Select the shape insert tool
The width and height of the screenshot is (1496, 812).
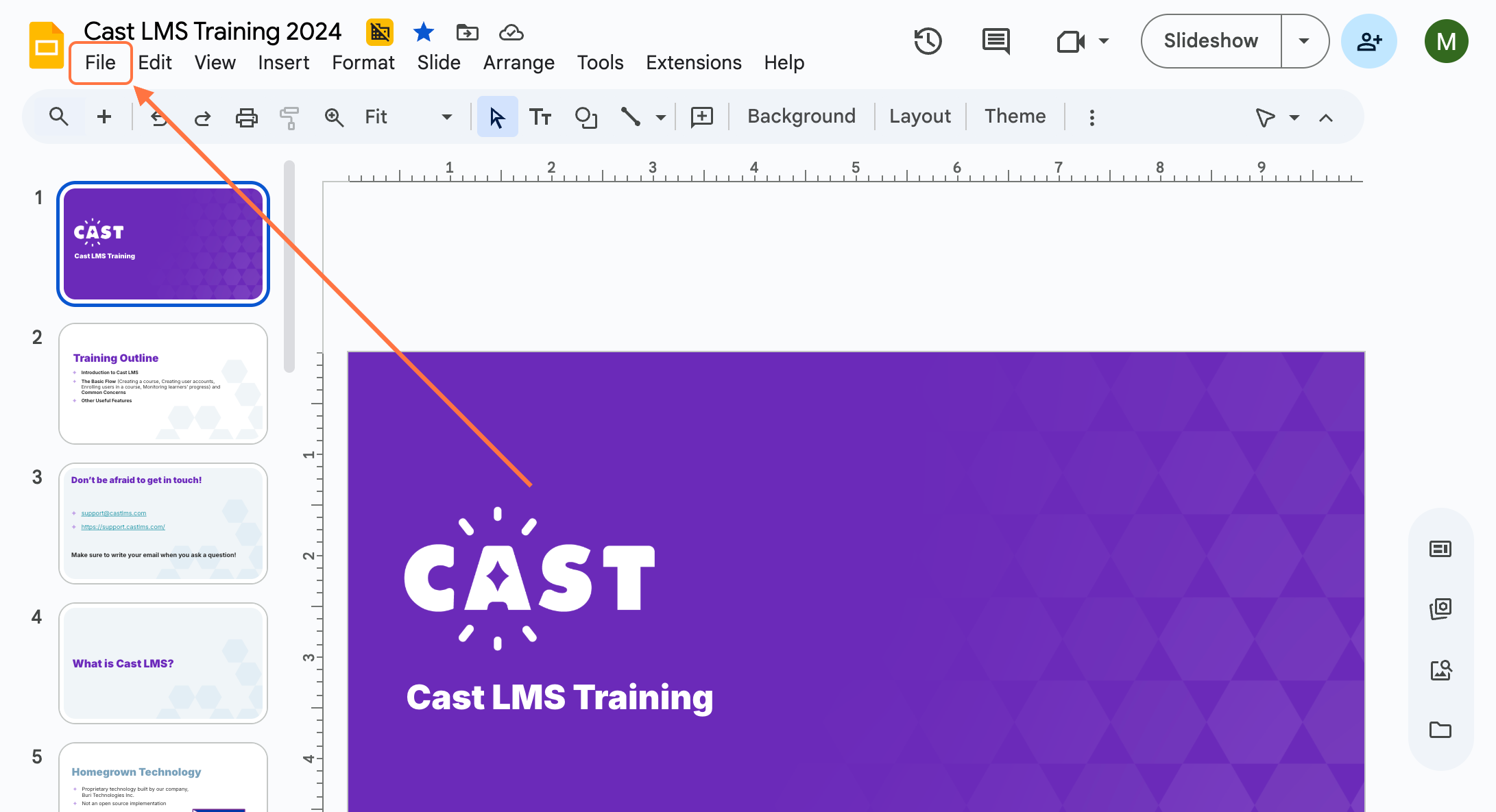point(586,117)
